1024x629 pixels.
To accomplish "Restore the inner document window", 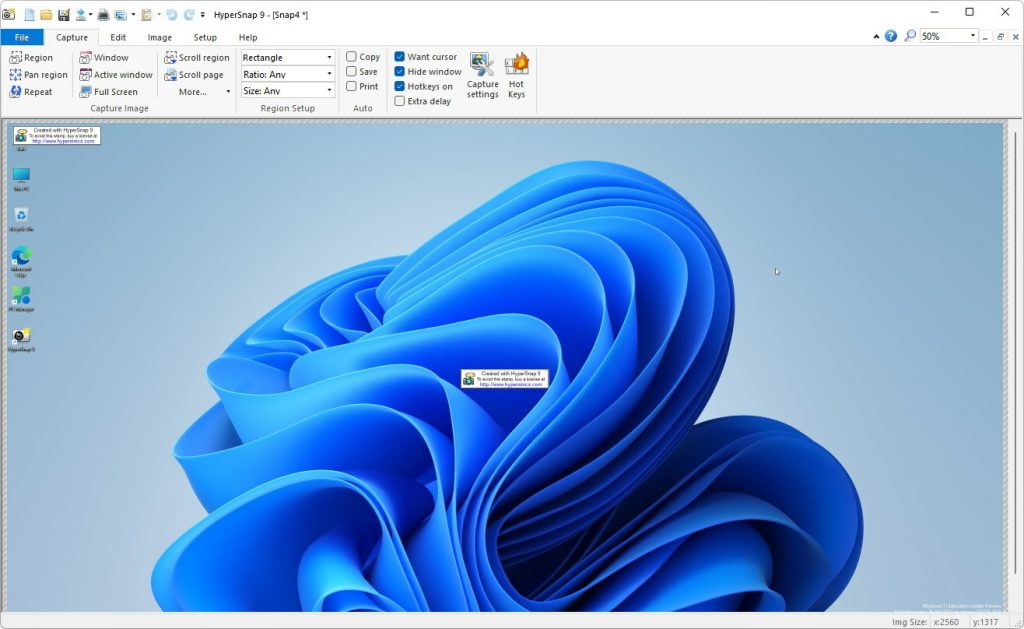I will pos(1000,37).
